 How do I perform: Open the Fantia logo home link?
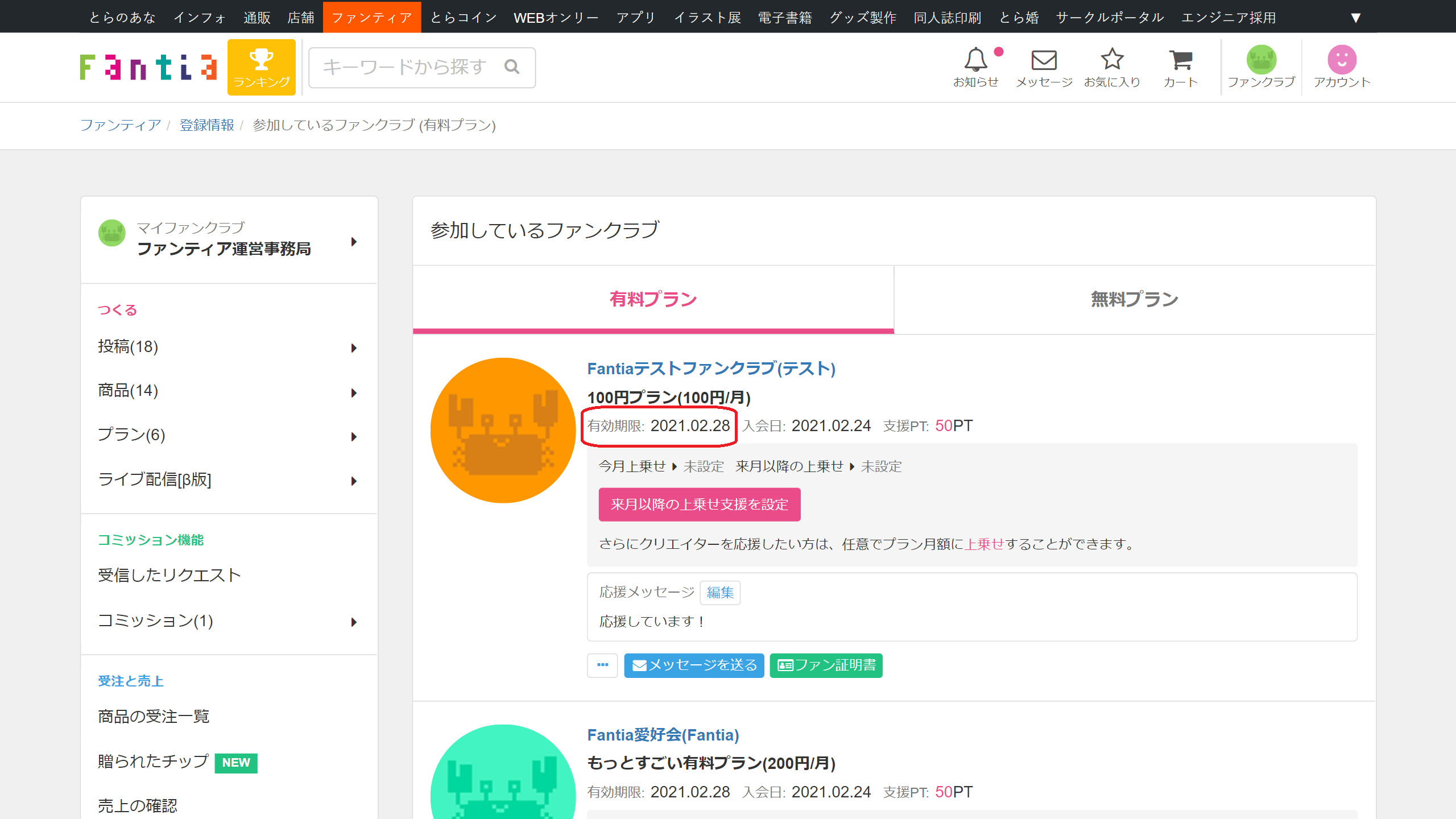(x=148, y=67)
